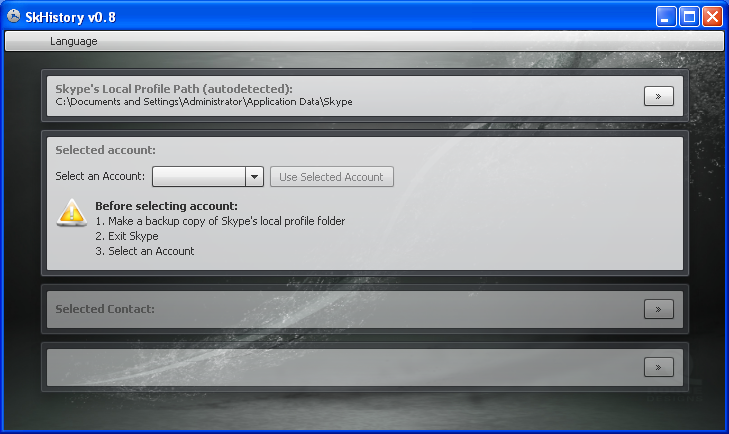The image size is (729, 434).
Task: Click 'Make a backup copy of Skype's local profile folder'
Action: tap(220, 221)
